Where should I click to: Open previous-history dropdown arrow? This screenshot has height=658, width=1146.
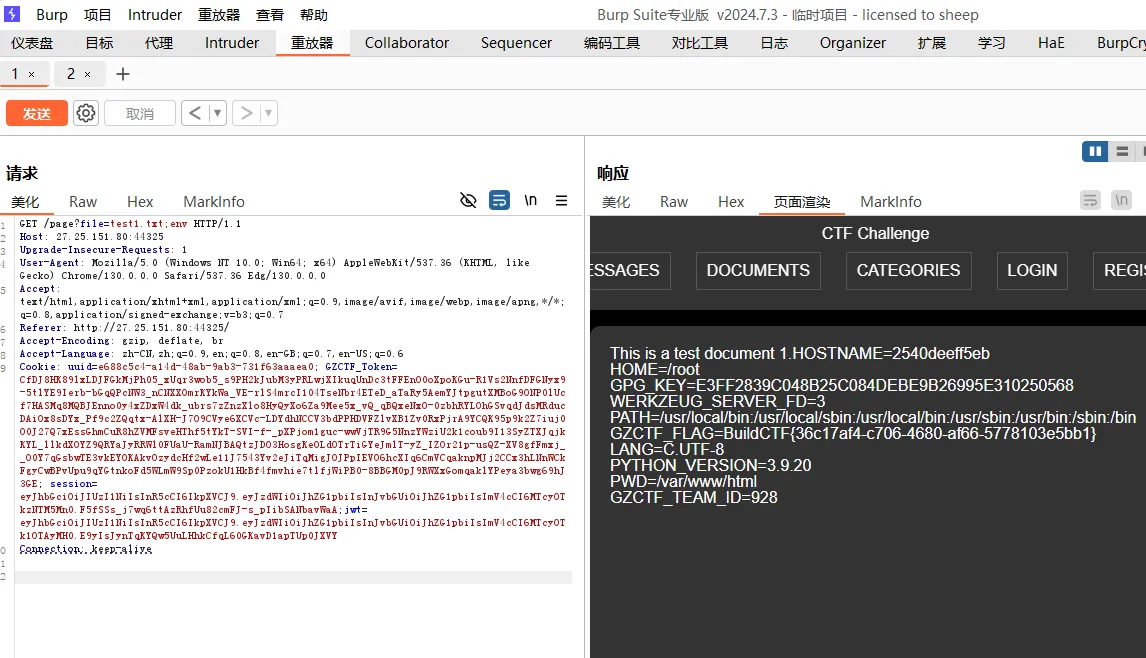[217, 113]
